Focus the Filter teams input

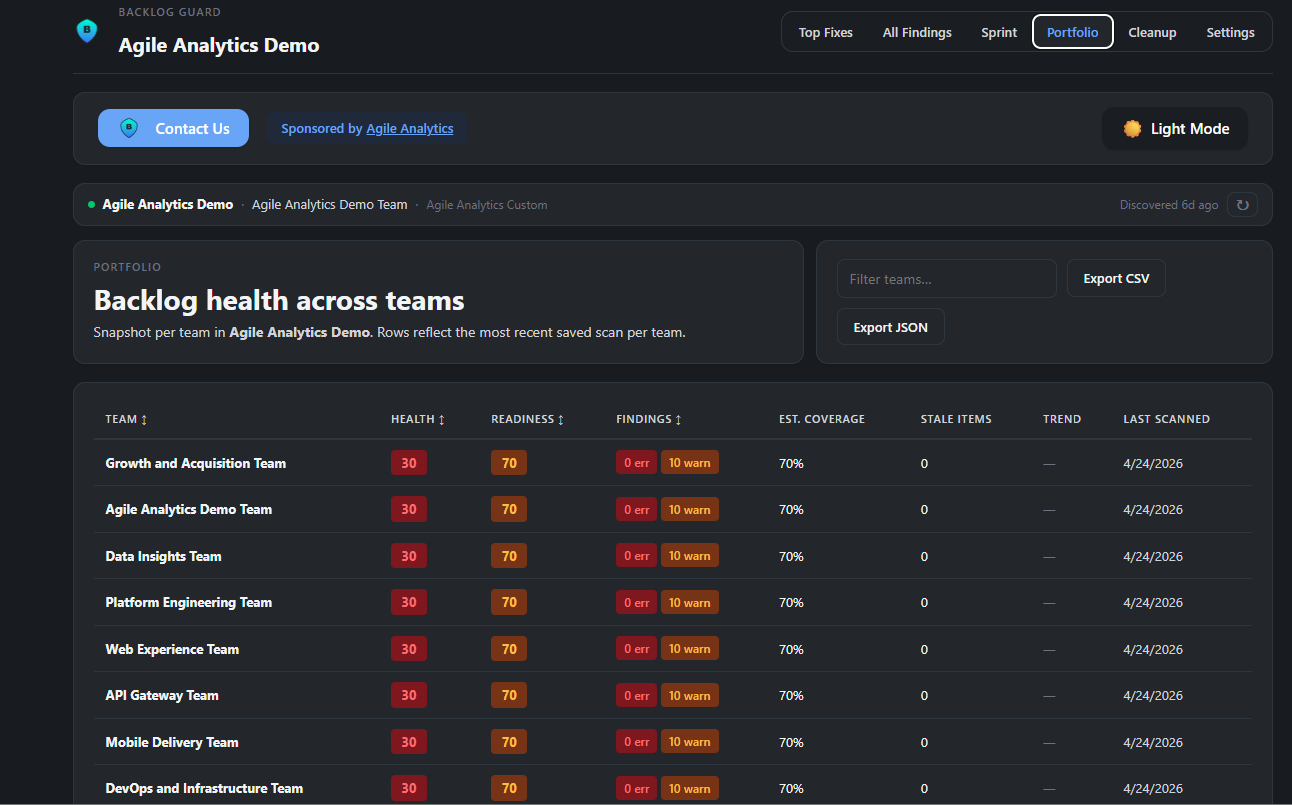click(946, 279)
